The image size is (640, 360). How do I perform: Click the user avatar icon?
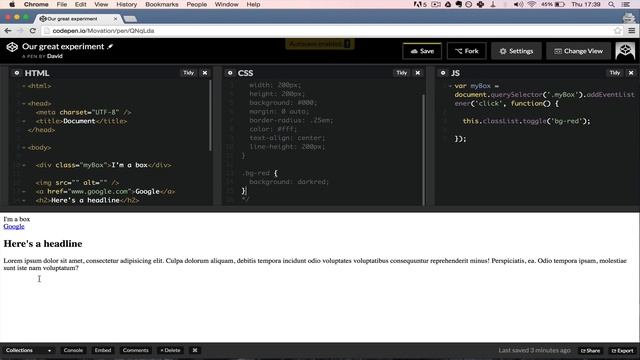[x=625, y=51]
